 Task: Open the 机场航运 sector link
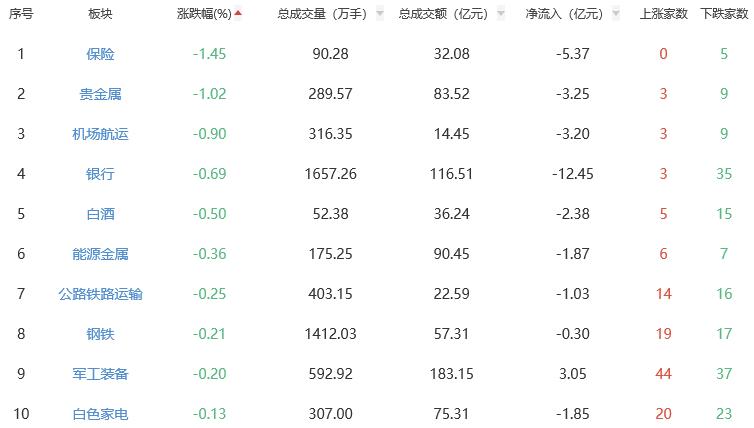[100, 134]
